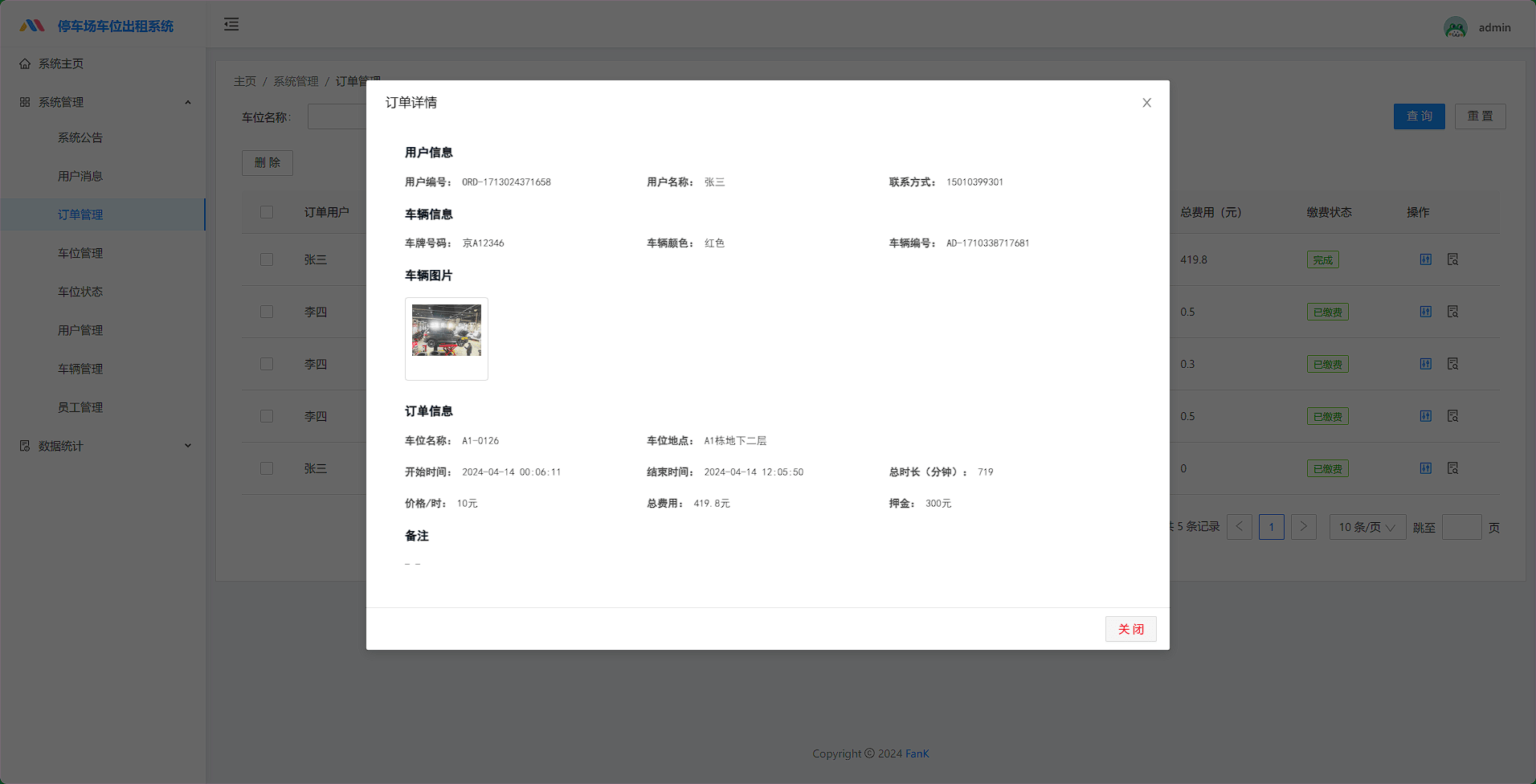Click detail view icon in 0.3 fee row
Screen dimensions: 1536x784
click(1453, 364)
